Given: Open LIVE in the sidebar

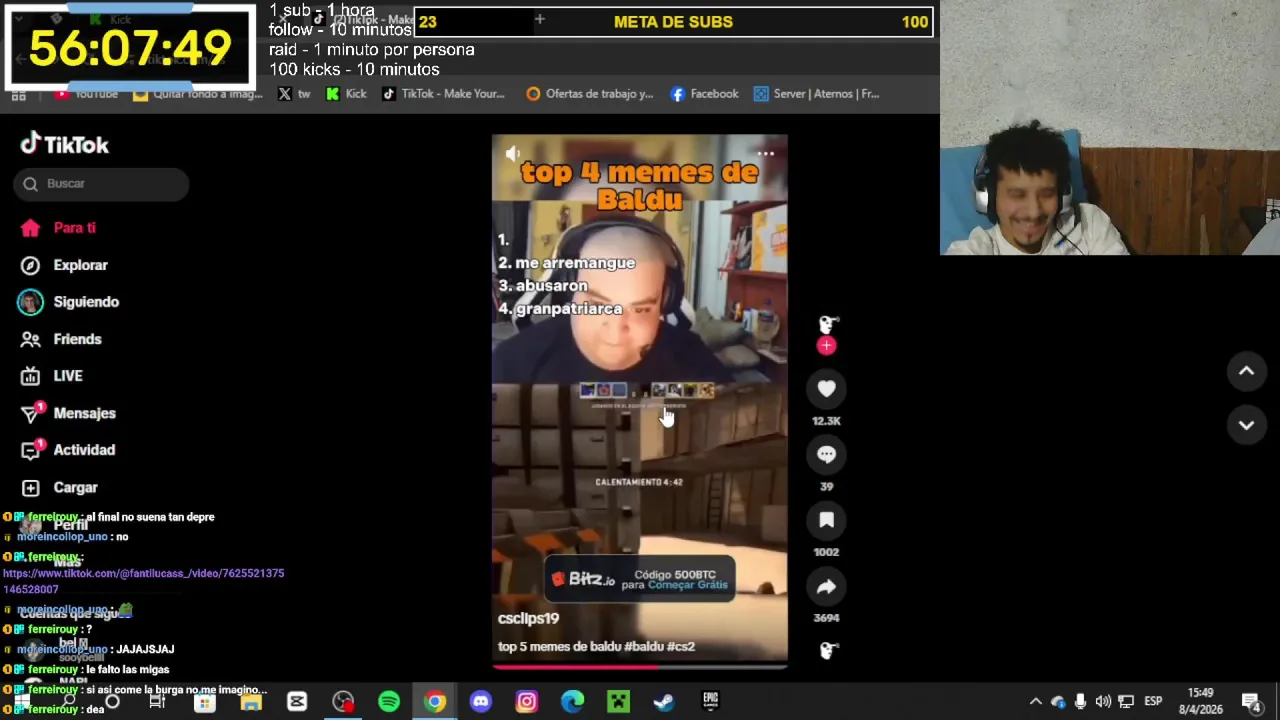Looking at the screenshot, I should coord(54,376).
